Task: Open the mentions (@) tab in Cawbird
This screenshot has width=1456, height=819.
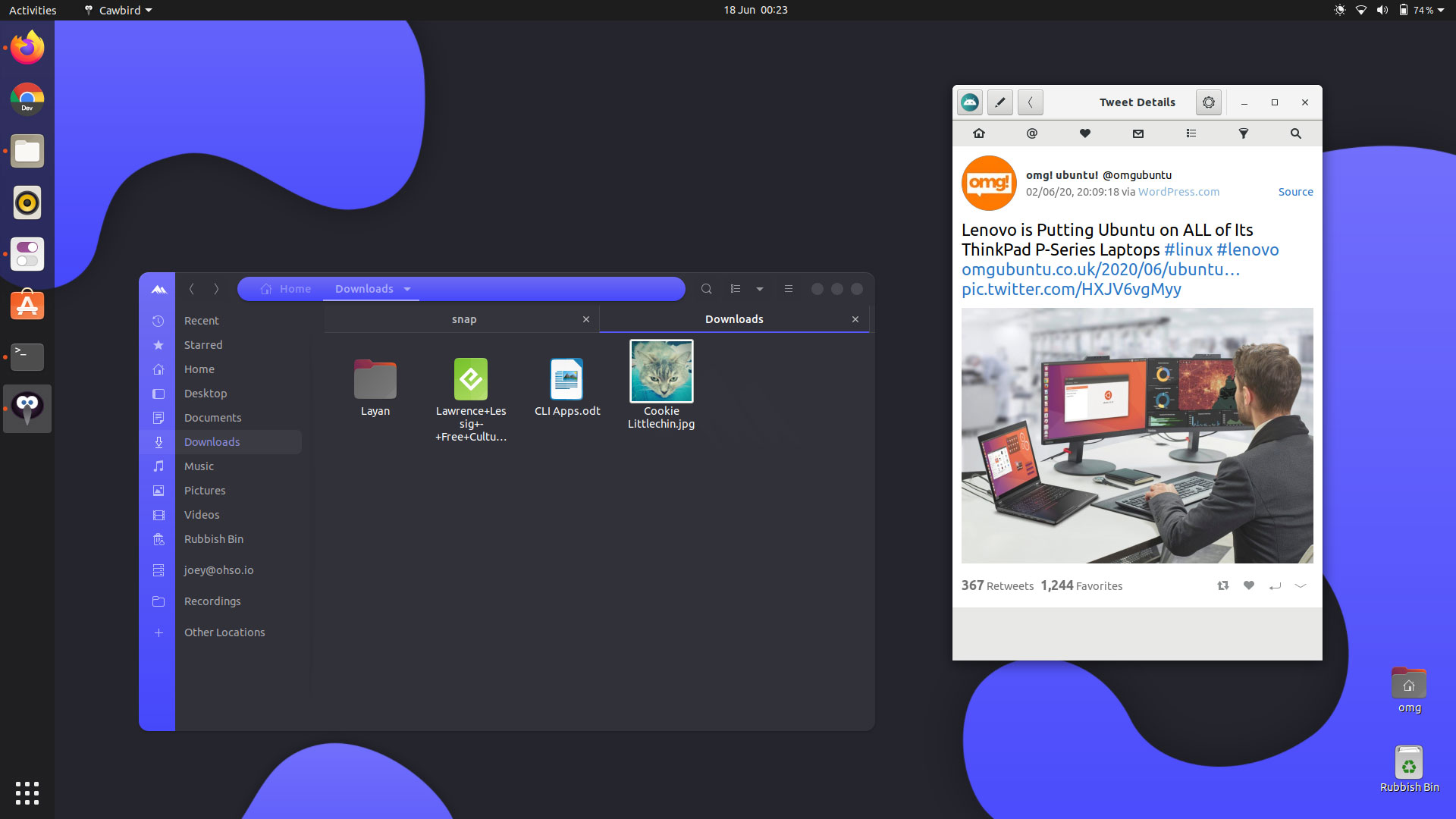Action: [1031, 133]
